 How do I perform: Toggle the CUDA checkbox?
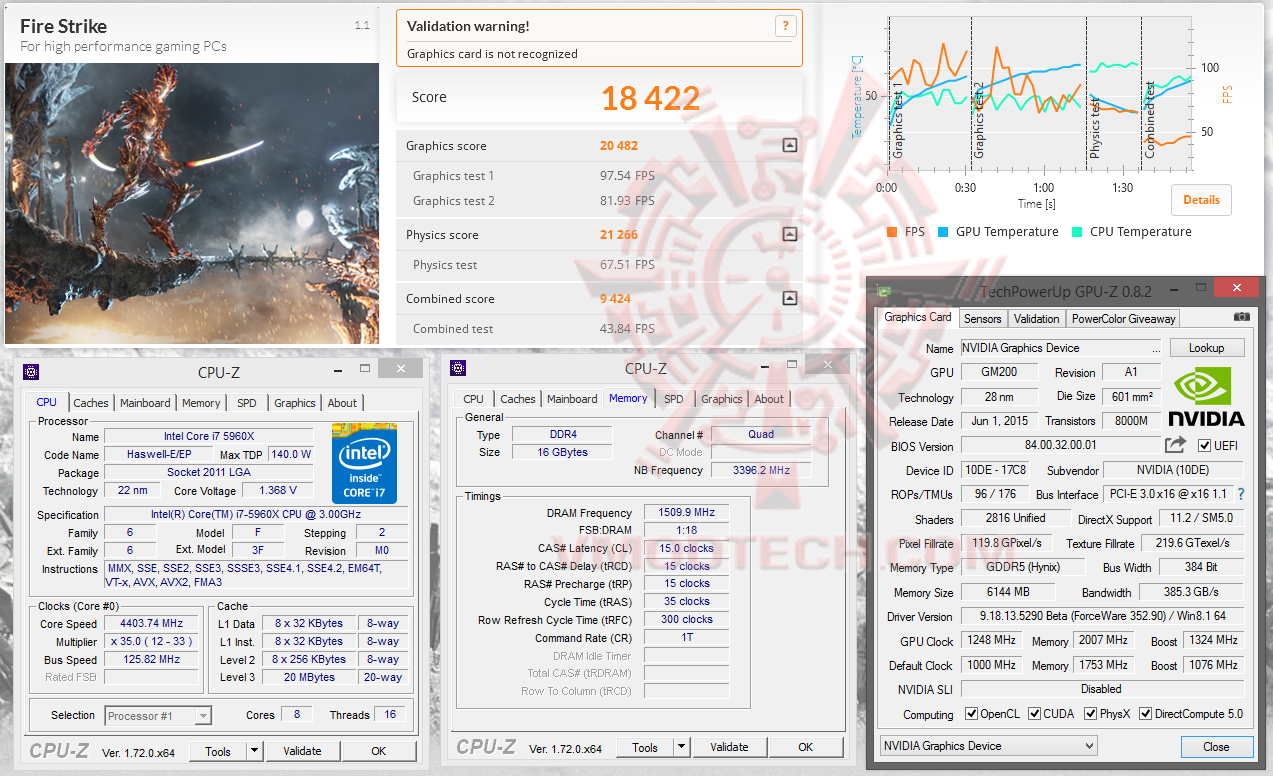click(x=1034, y=714)
